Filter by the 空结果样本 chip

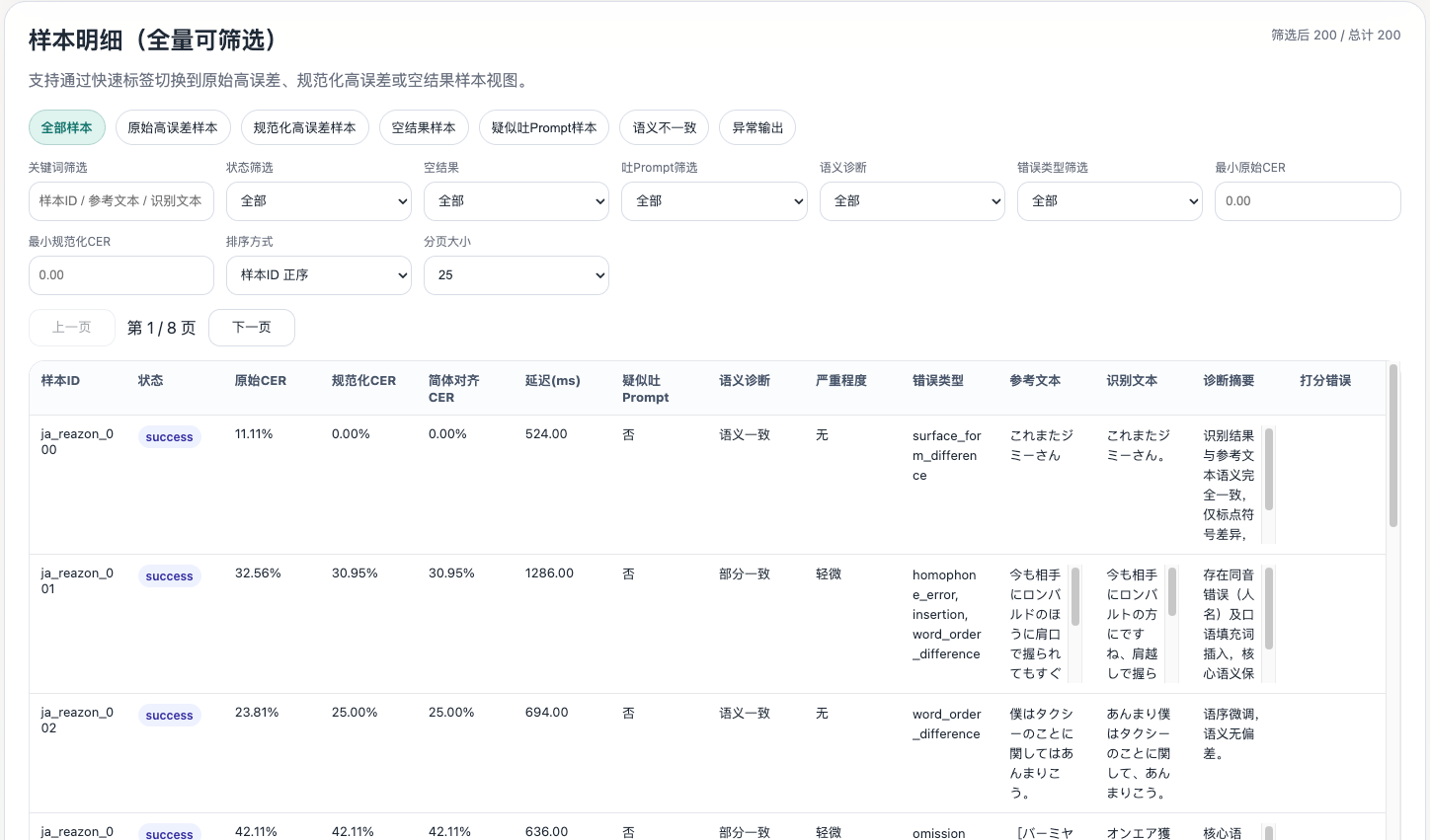click(424, 127)
